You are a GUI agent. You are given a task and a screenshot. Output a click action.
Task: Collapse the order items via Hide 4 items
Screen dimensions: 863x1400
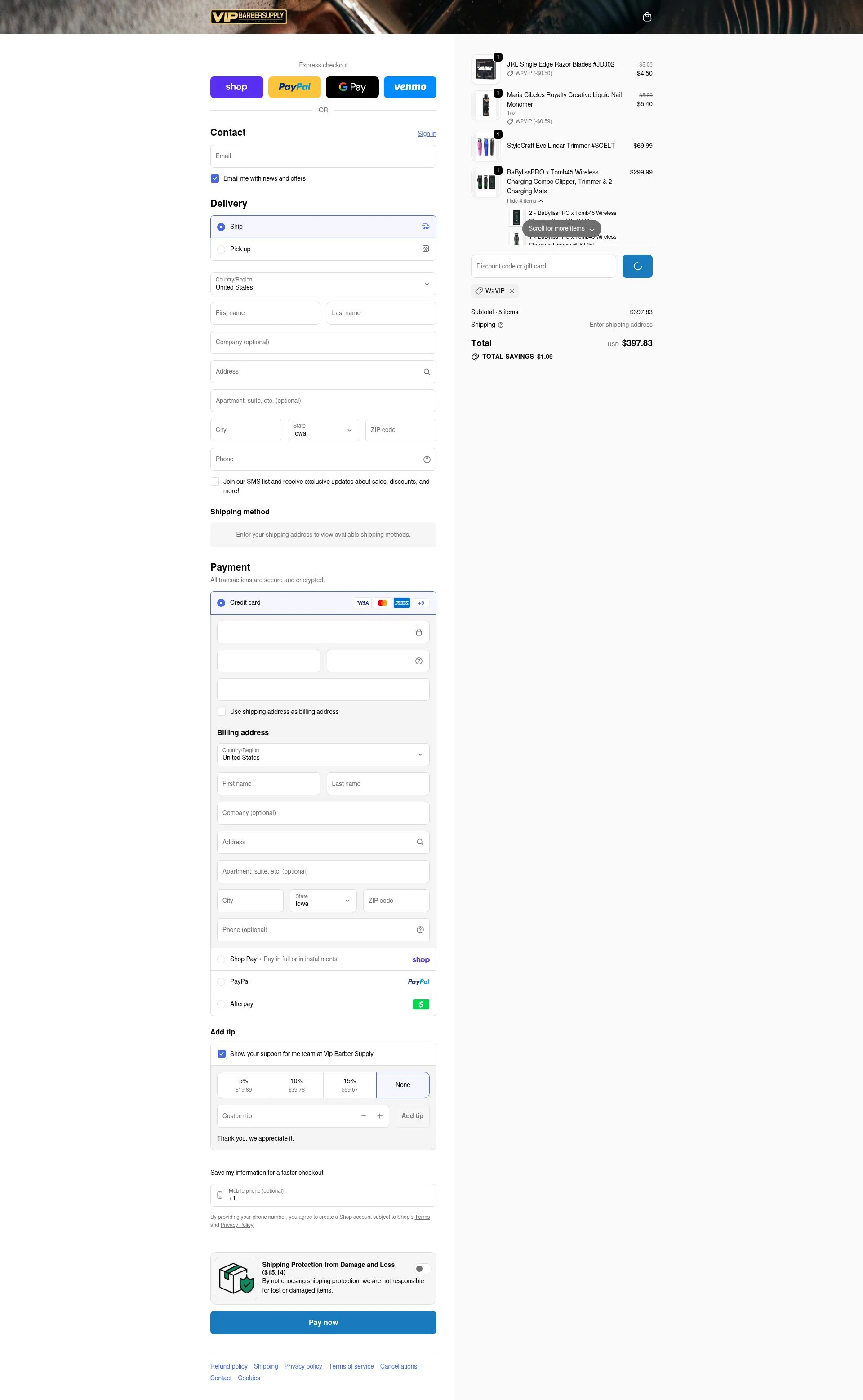pos(525,201)
